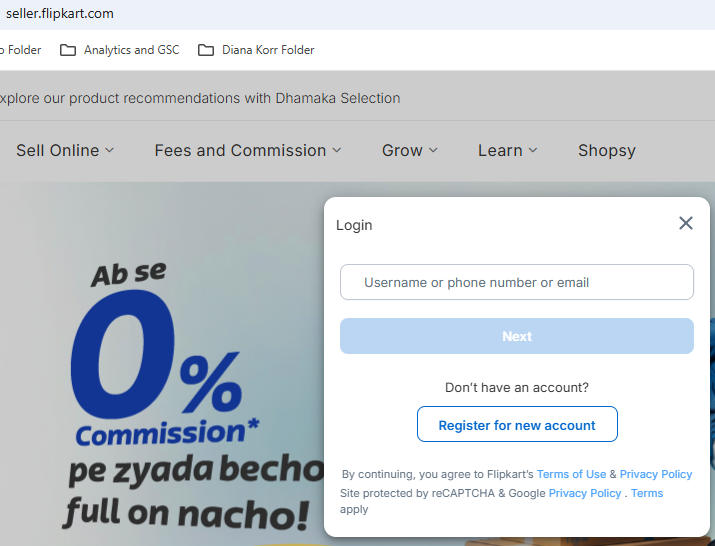This screenshot has width=715, height=546.
Task: Open the Terms of Use link
Action: 571,474
